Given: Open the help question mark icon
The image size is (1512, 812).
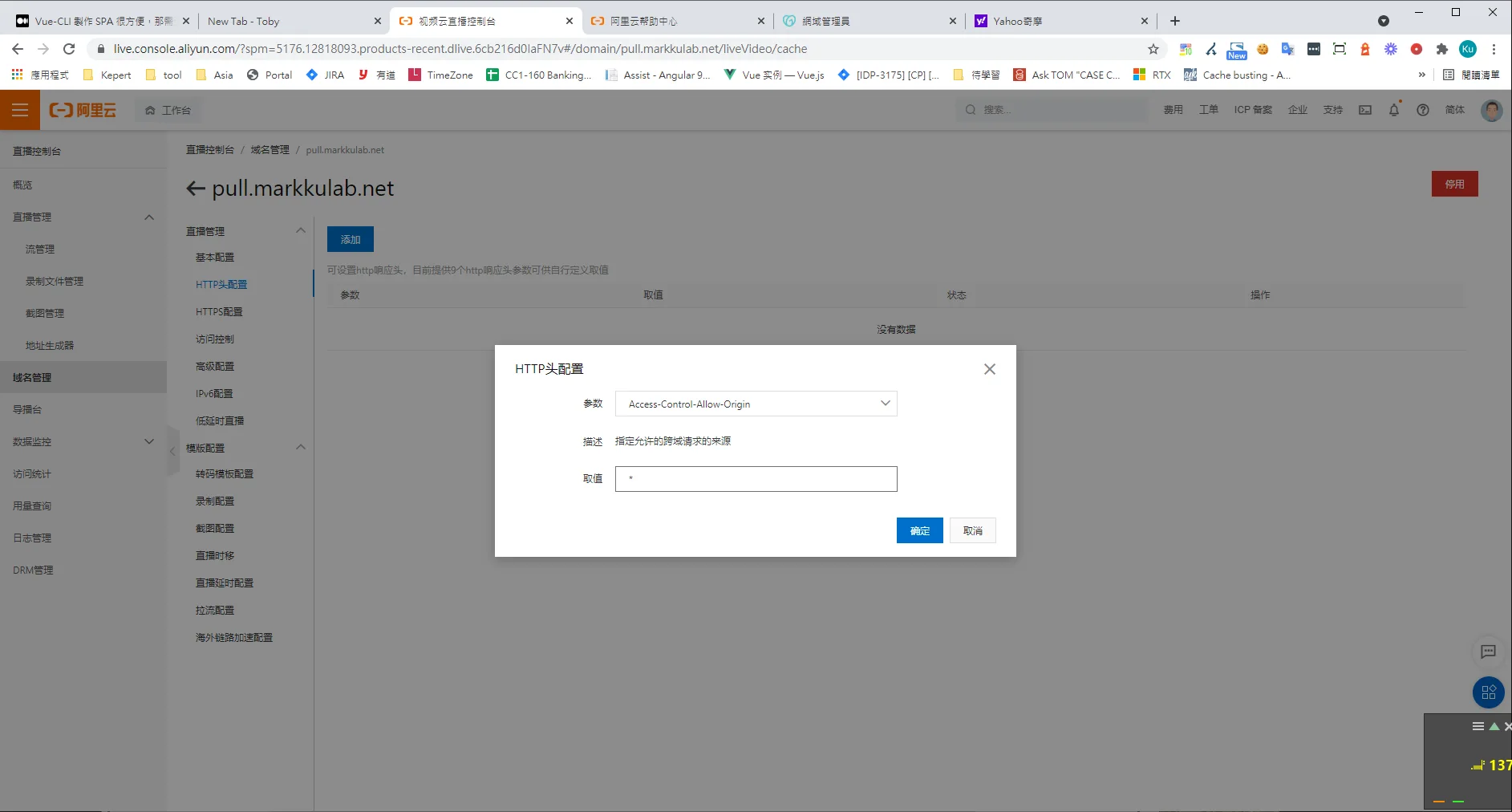Looking at the screenshot, I should [1422, 110].
